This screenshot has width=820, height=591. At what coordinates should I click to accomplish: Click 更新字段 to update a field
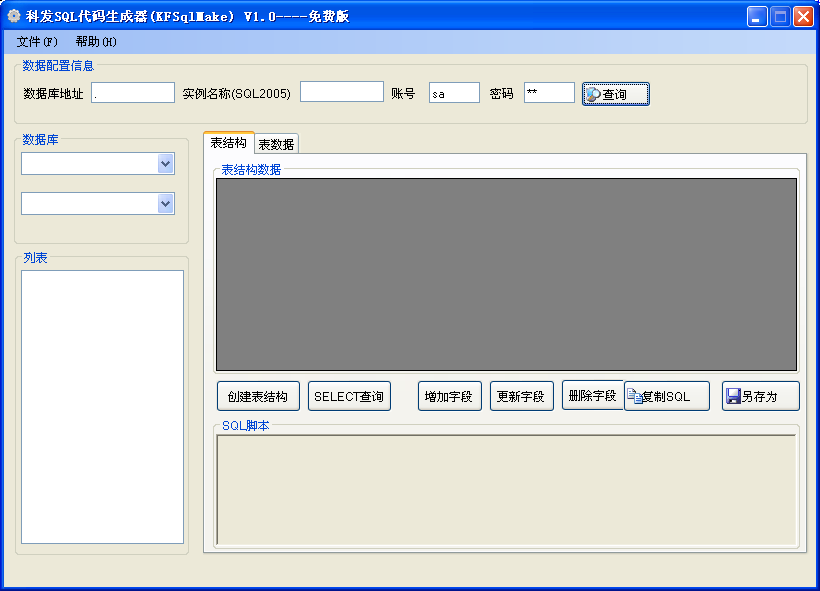[521, 395]
